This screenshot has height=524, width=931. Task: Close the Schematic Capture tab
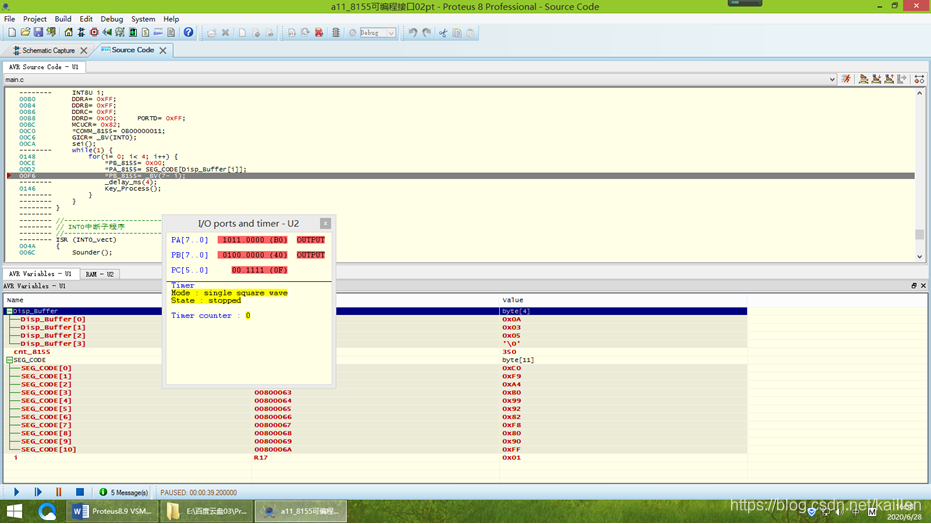click(x=84, y=50)
